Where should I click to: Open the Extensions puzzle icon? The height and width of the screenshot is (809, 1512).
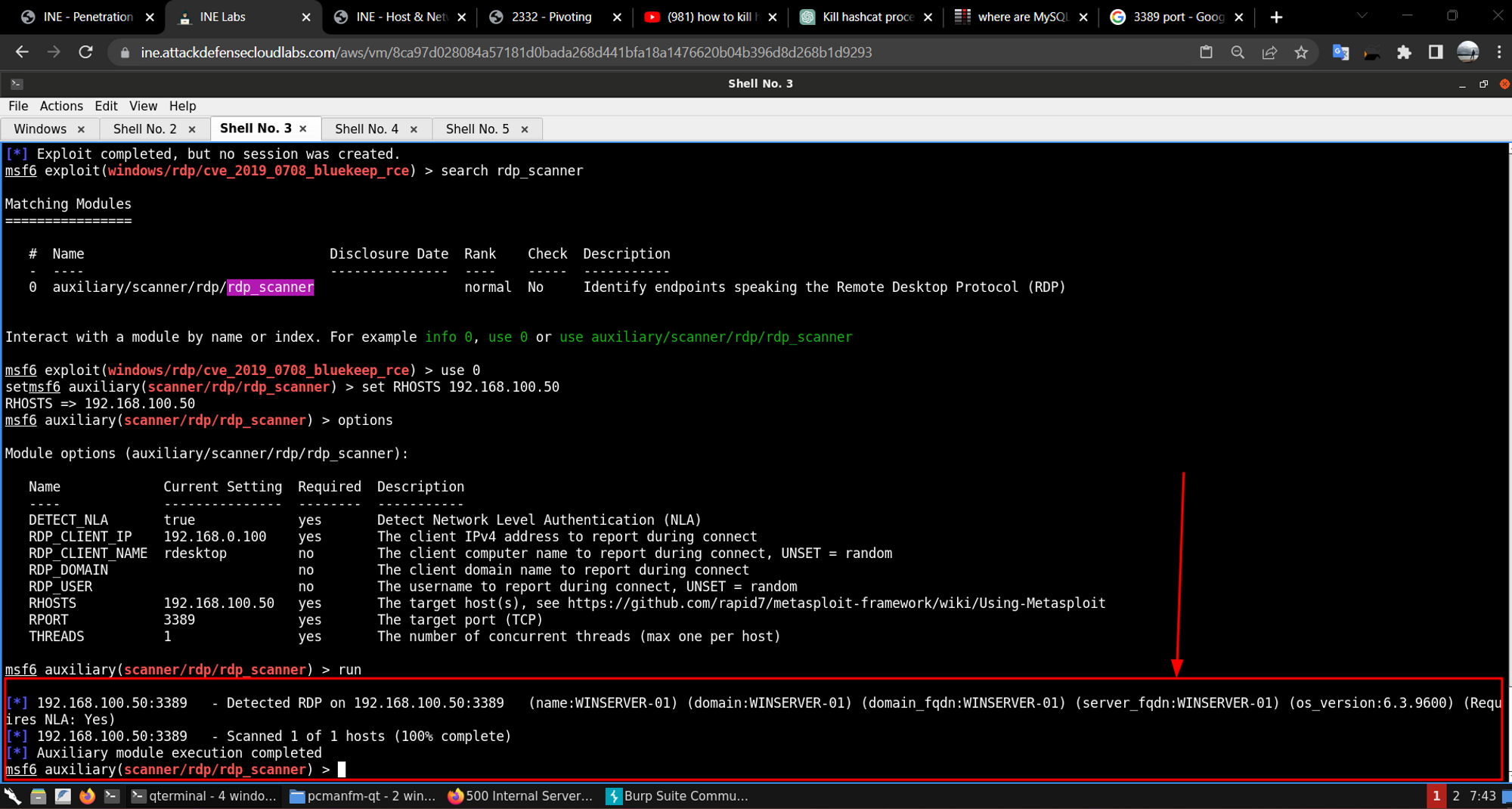pyautogui.click(x=1404, y=52)
